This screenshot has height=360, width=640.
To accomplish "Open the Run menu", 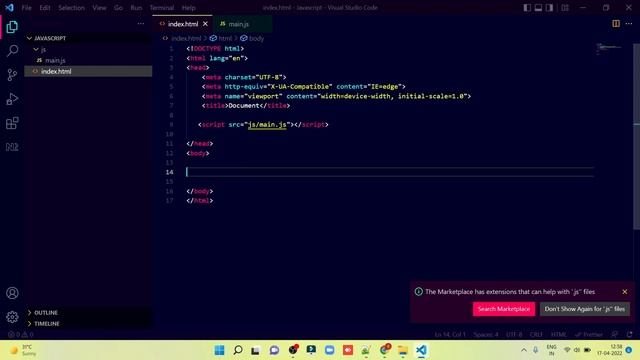I will [x=136, y=8].
